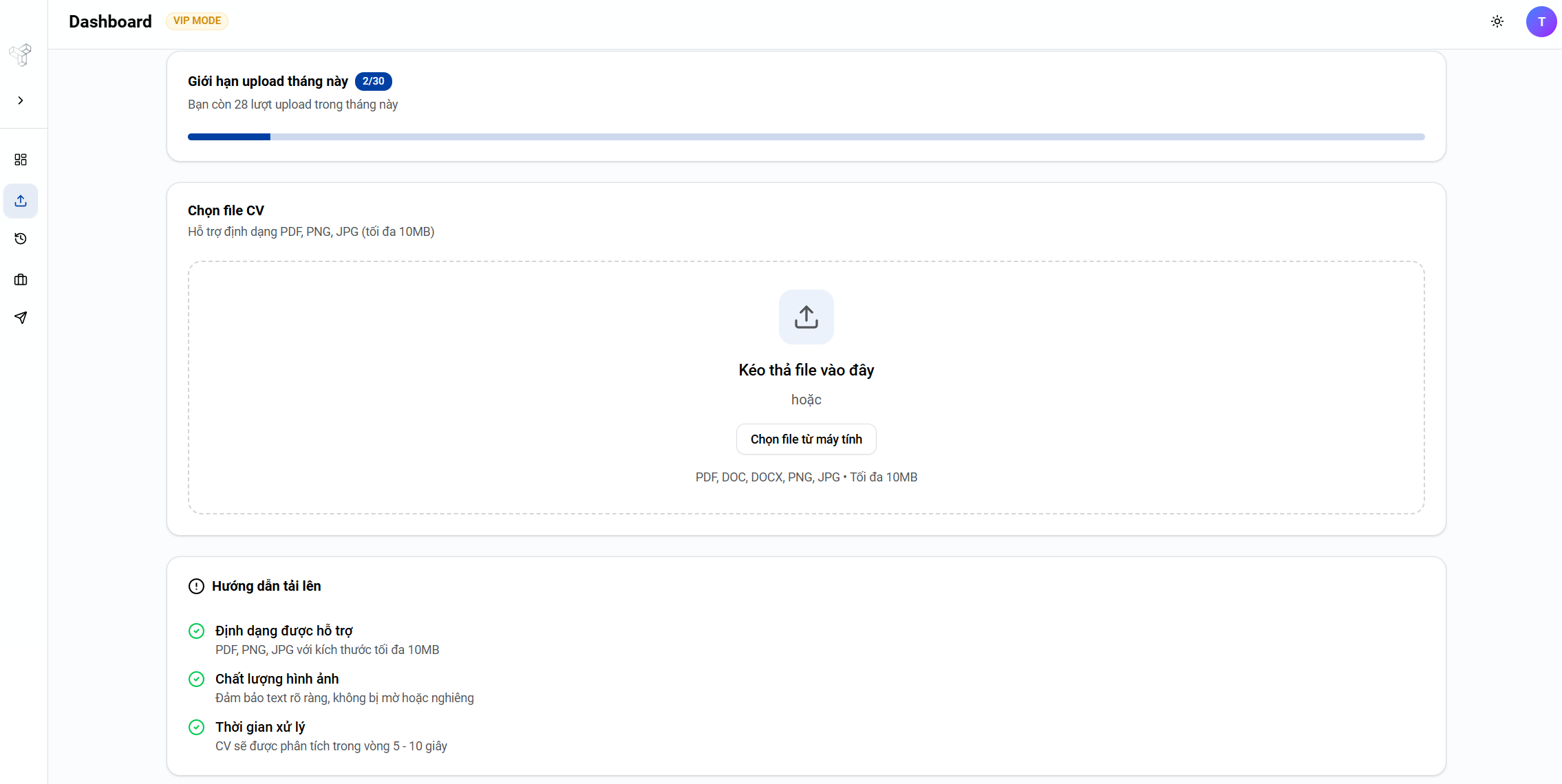This screenshot has height=784, width=1562.
Task: Expand the sidebar with chevron arrow
Action: [21, 100]
